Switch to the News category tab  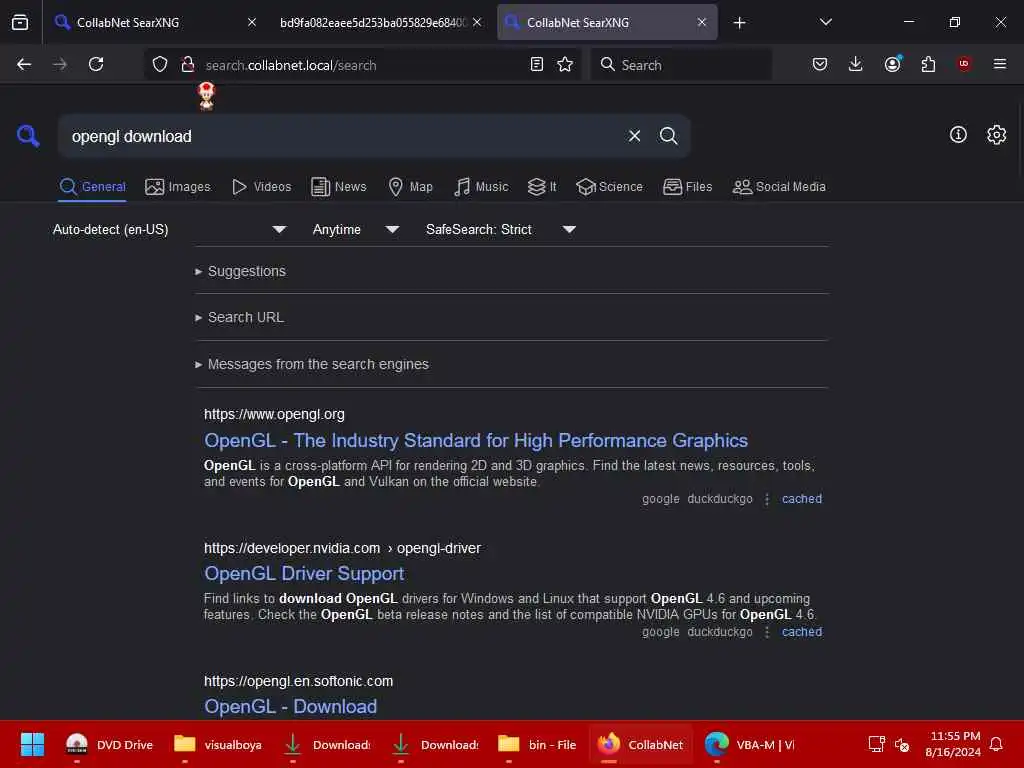pos(339,187)
